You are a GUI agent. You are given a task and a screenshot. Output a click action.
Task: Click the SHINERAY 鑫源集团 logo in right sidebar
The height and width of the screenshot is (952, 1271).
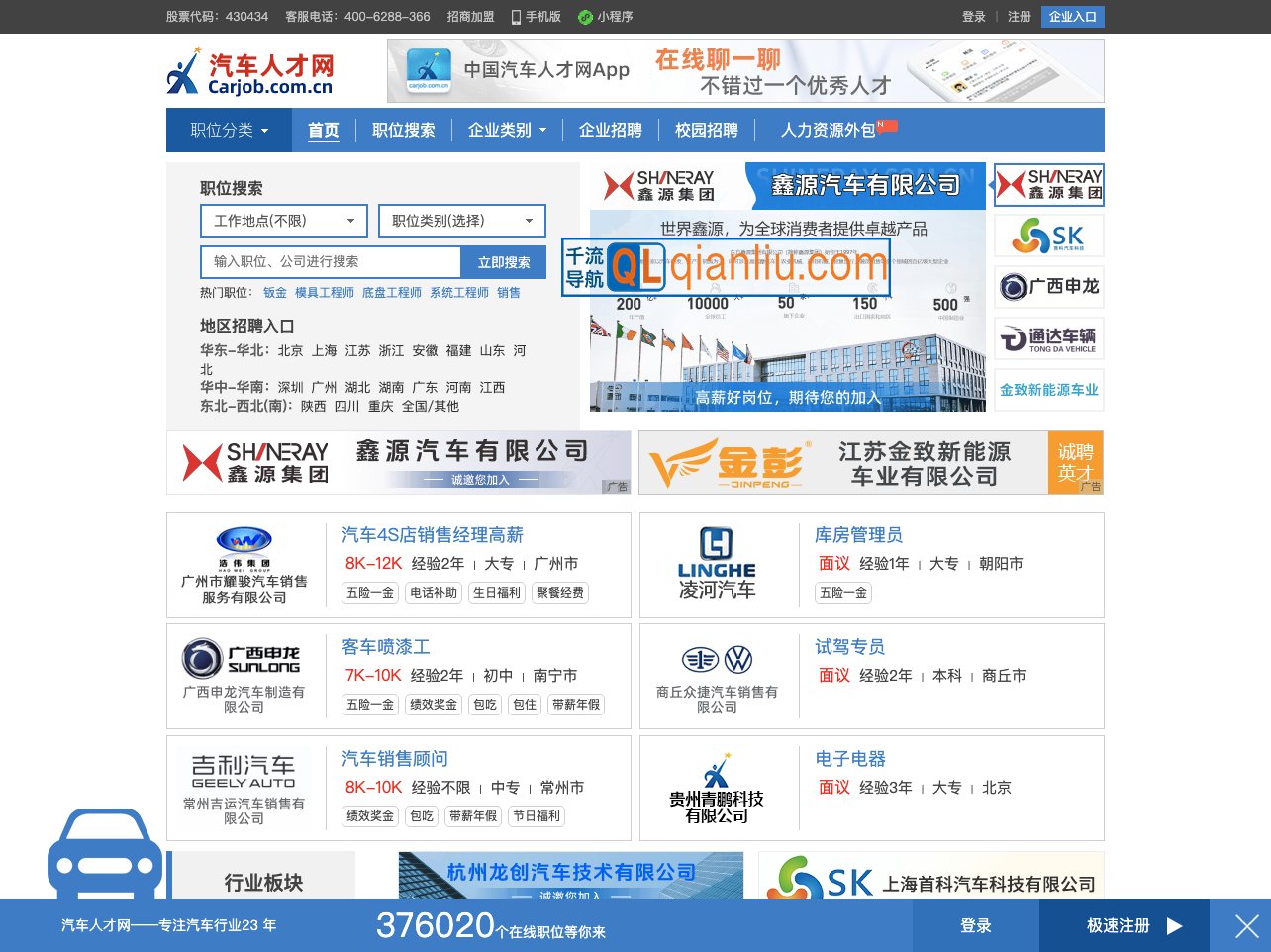1048,185
